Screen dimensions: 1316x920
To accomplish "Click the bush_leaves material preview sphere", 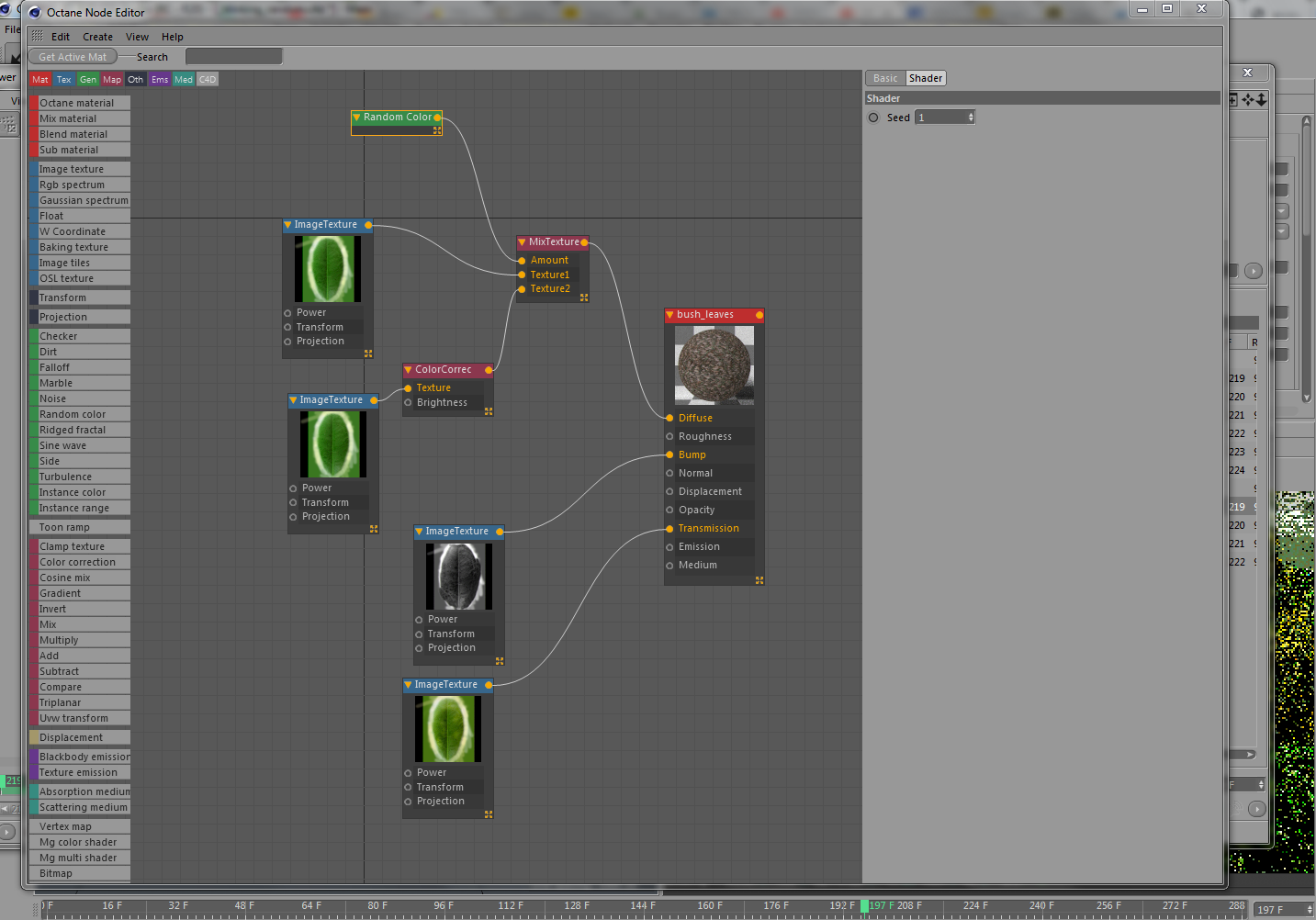I will 714,365.
